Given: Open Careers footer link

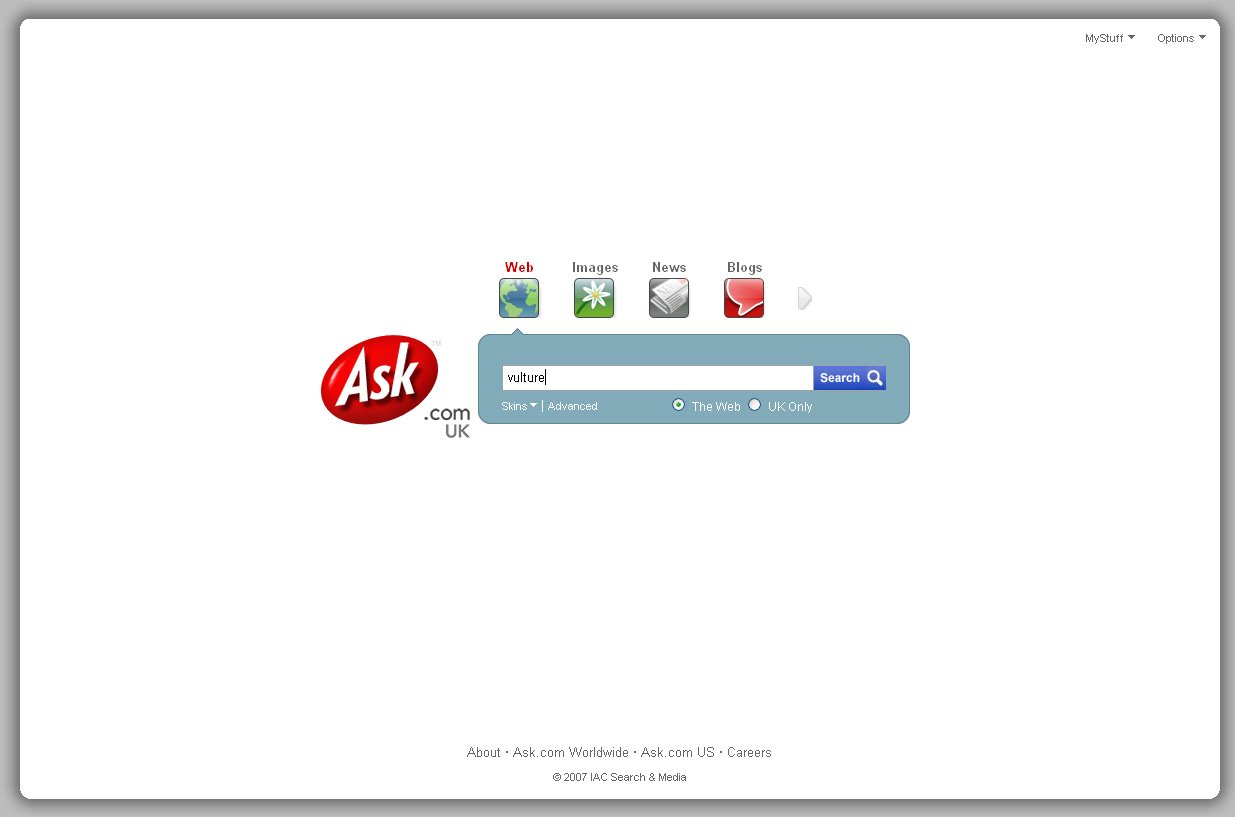Looking at the screenshot, I should pyautogui.click(x=749, y=752).
